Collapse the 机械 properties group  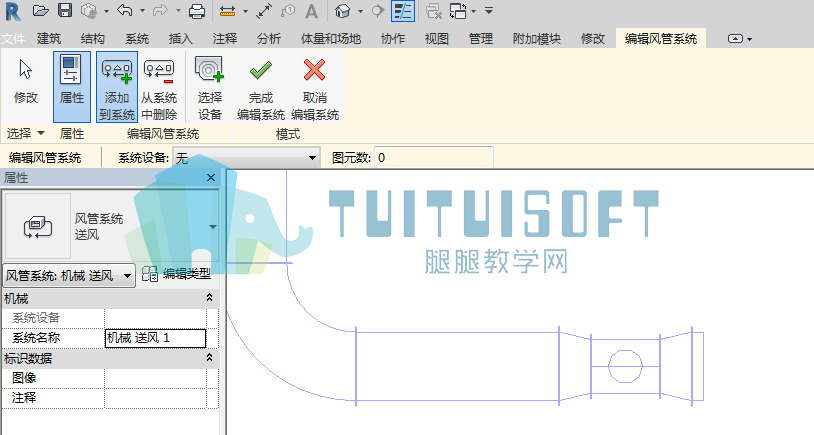(x=210, y=297)
